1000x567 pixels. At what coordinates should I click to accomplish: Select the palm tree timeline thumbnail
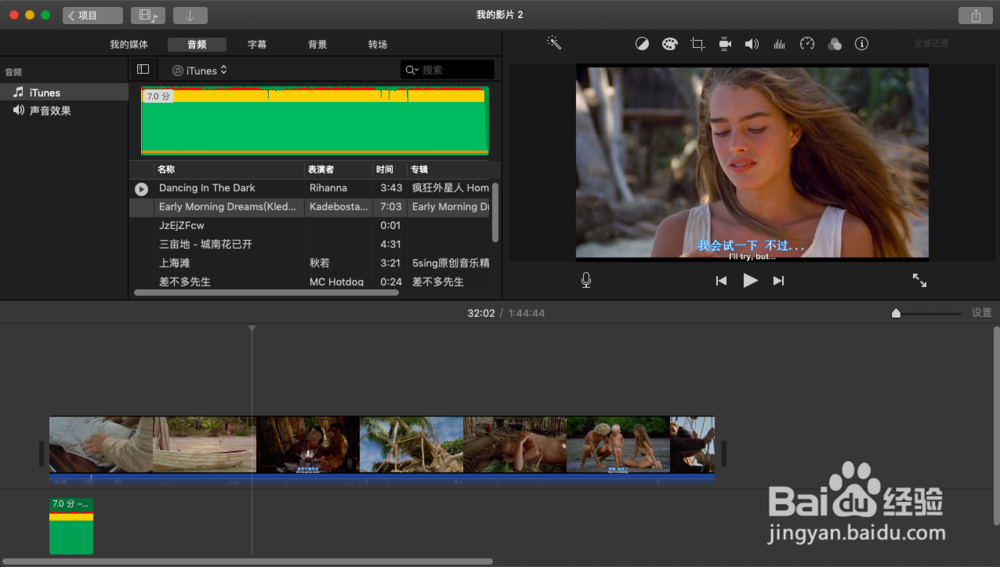click(x=411, y=445)
